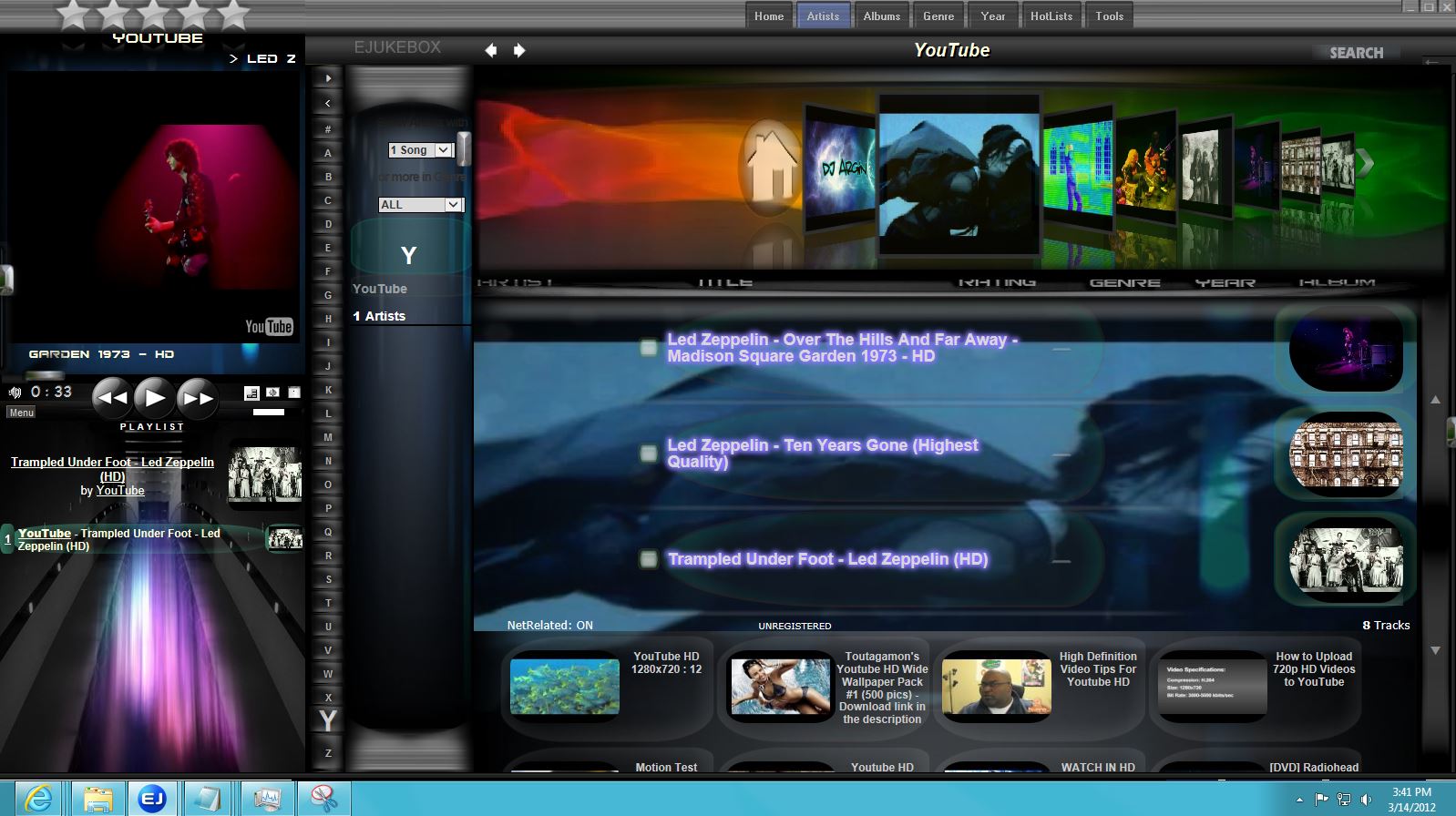Click the left navigation arrow beside EJUKEBOX
This screenshot has width=1456, height=816.
pyautogui.click(x=491, y=50)
